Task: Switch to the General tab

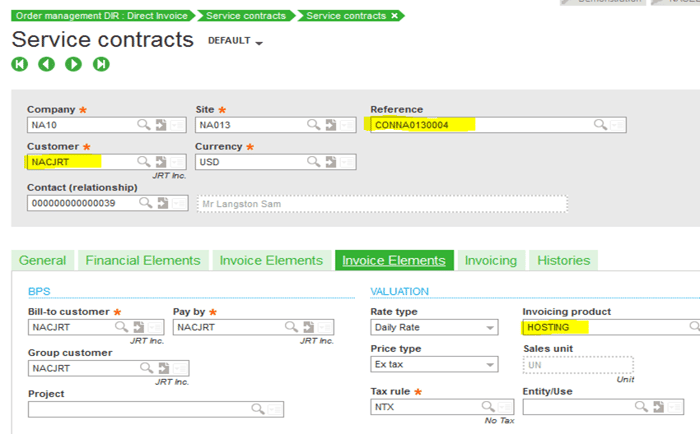Action: (x=42, y=260)
